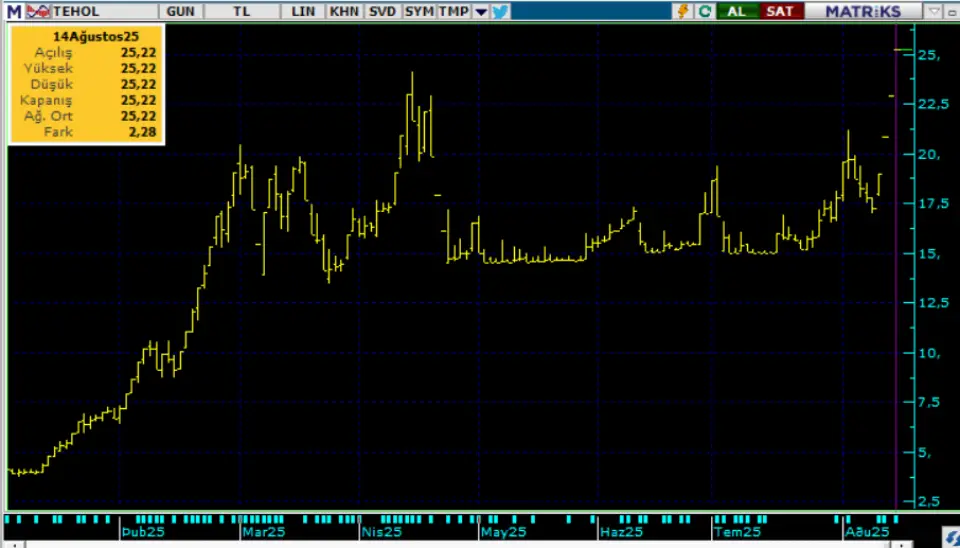Click the Nis25 month label on time axis

pyautogui.click(x=381, y=531)
